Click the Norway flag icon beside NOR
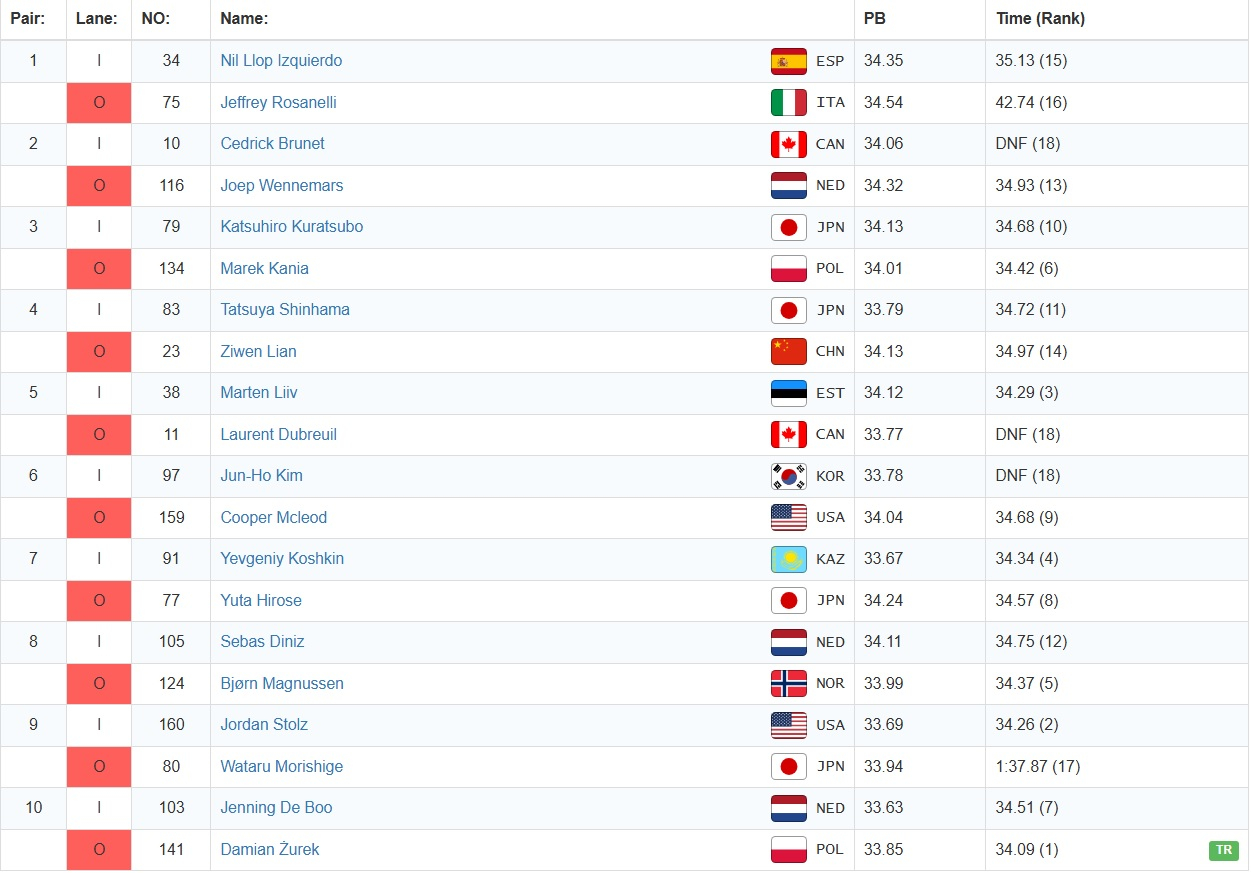Viewport: 1251px width, 873px height. click(x=788, y=683)
